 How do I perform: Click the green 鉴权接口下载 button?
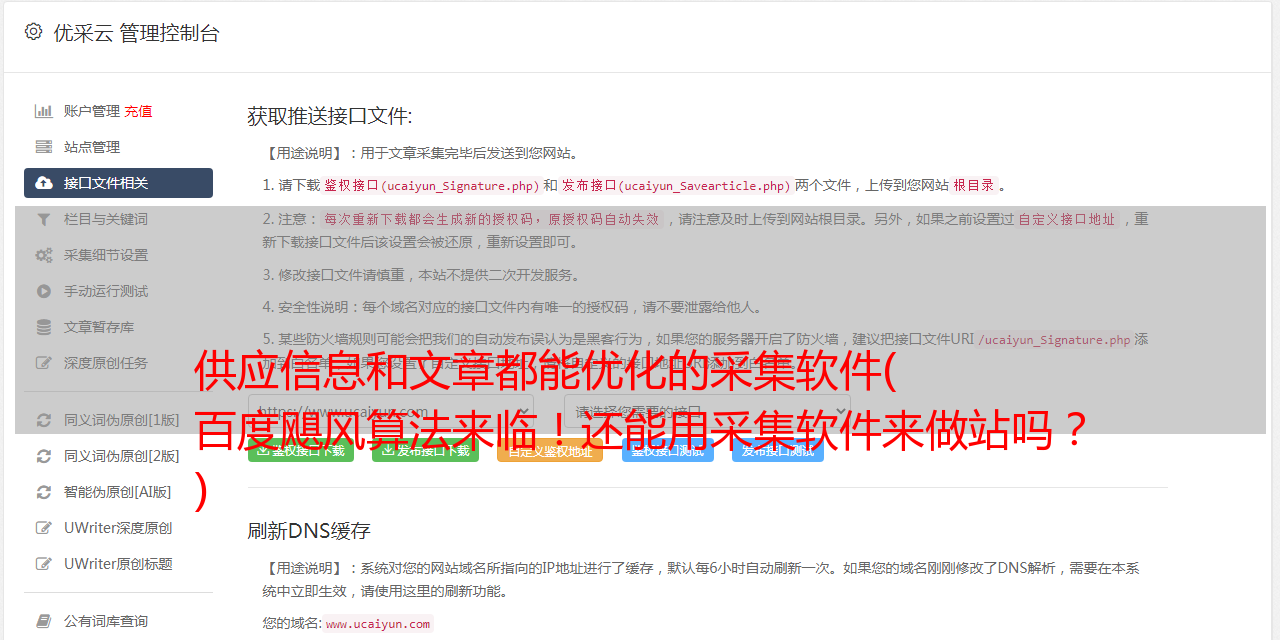click(x=301, y=450)
